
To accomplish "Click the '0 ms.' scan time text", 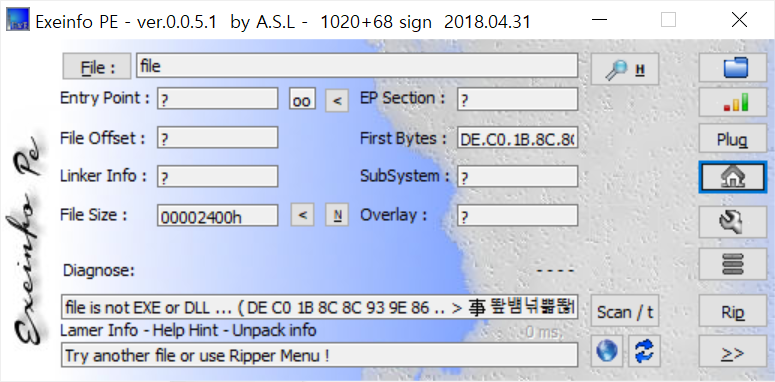I will pos(544,333).
